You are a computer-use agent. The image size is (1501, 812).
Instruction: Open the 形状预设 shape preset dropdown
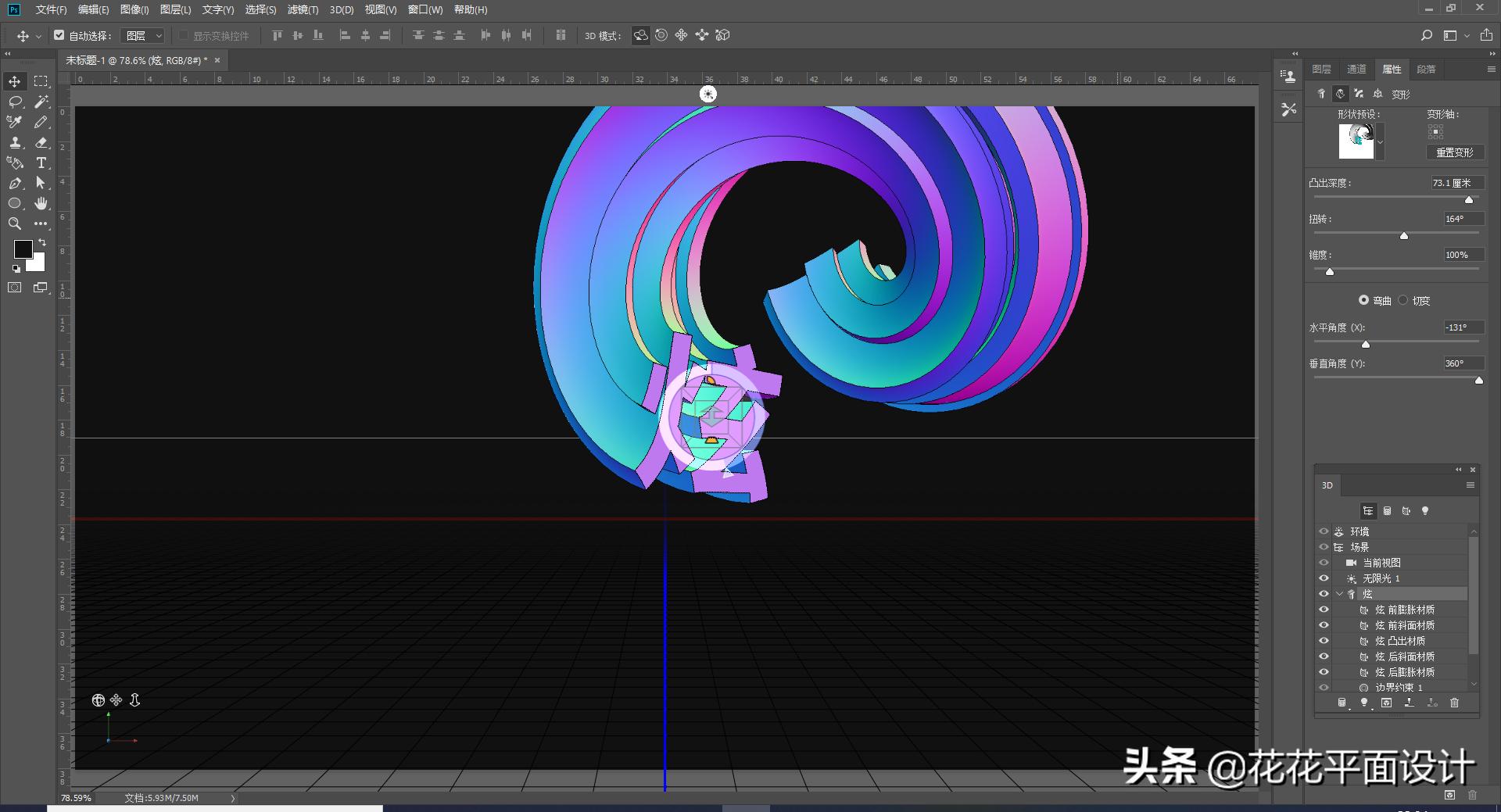point(1380,141)
